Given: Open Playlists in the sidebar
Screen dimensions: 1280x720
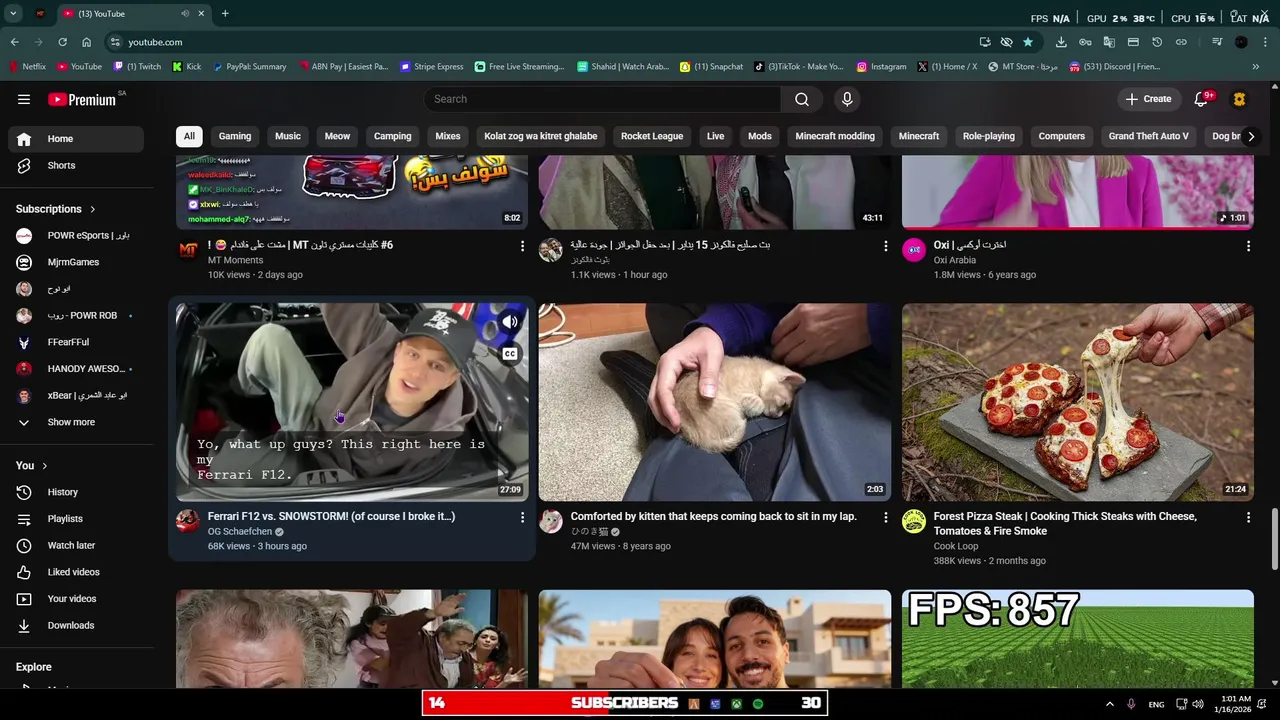Looking at the screenshot, I should 76,519.
